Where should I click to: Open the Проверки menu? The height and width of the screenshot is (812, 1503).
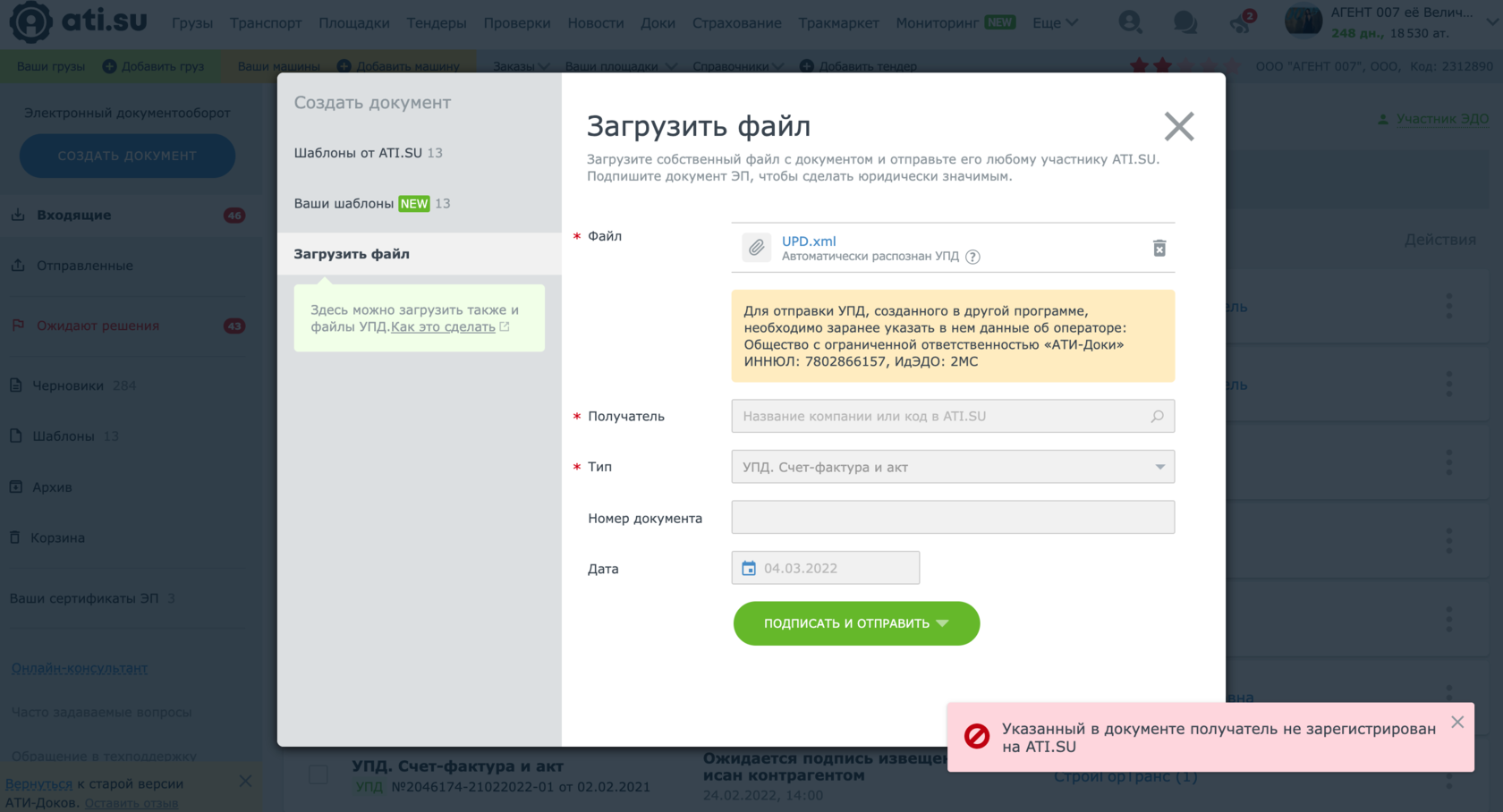[x=517, y=22]
